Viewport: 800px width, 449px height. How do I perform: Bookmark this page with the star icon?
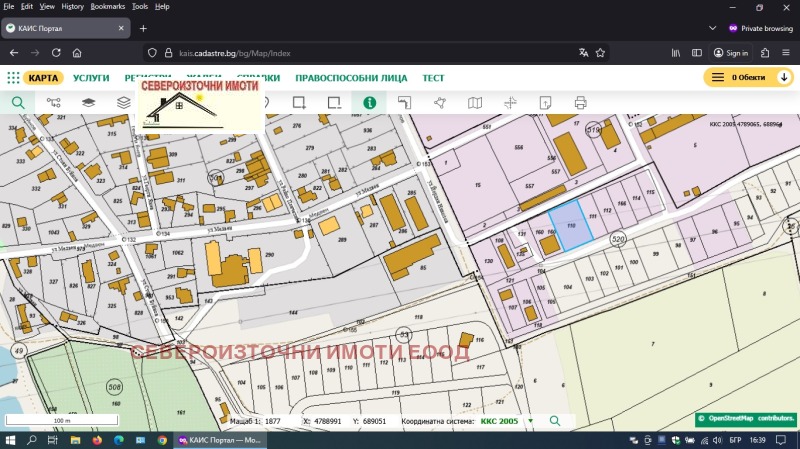pos(601,53)
